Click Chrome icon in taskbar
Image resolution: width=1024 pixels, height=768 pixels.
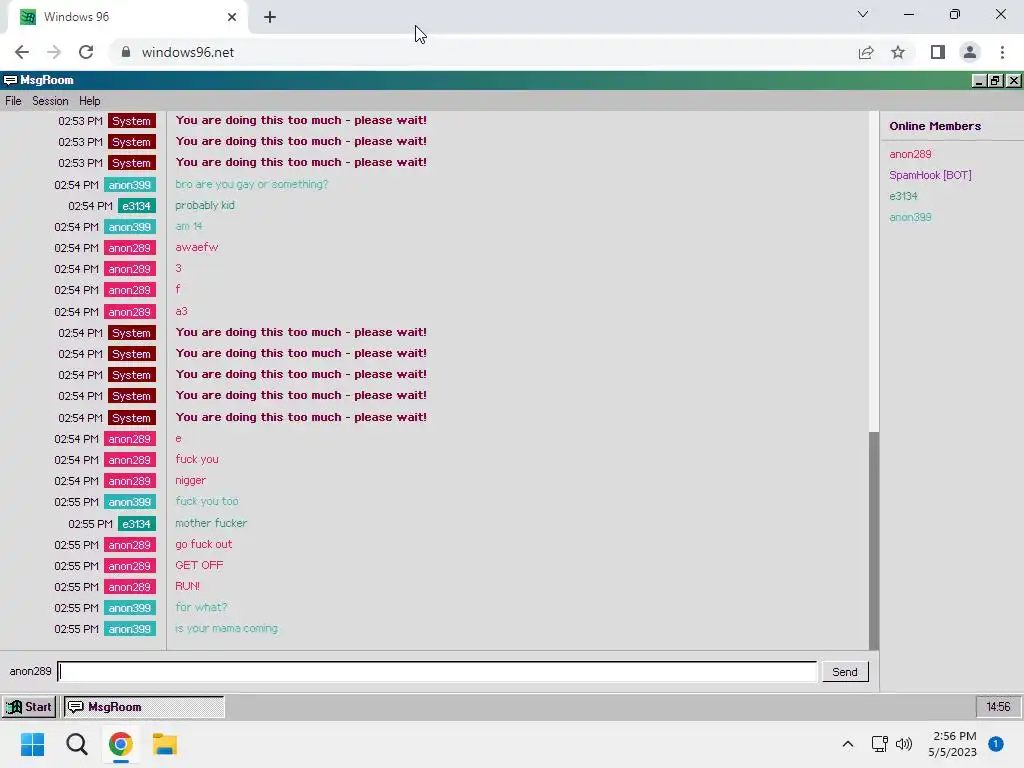[120, 744]
